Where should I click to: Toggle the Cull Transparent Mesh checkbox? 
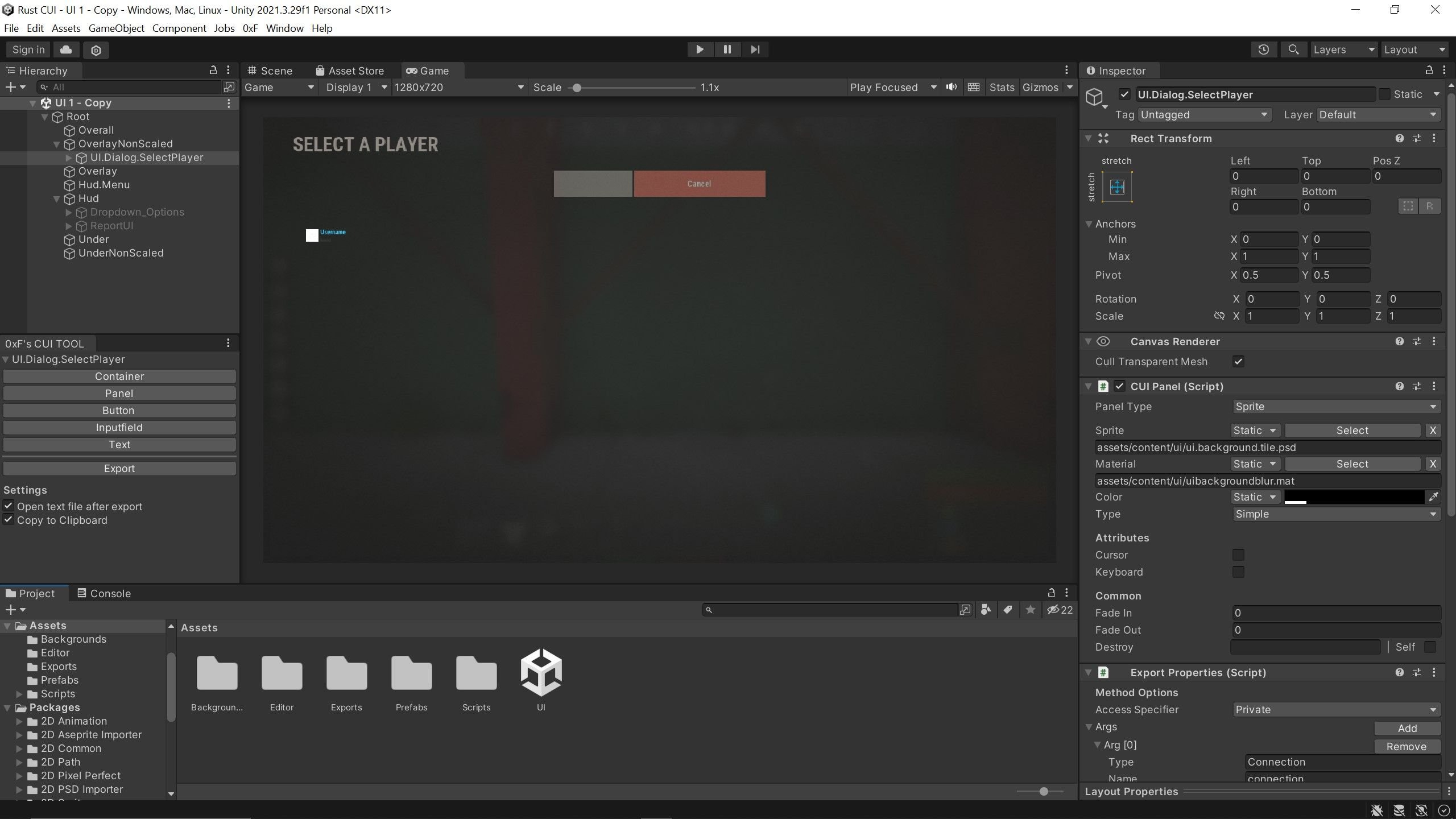pos(1238,361)
